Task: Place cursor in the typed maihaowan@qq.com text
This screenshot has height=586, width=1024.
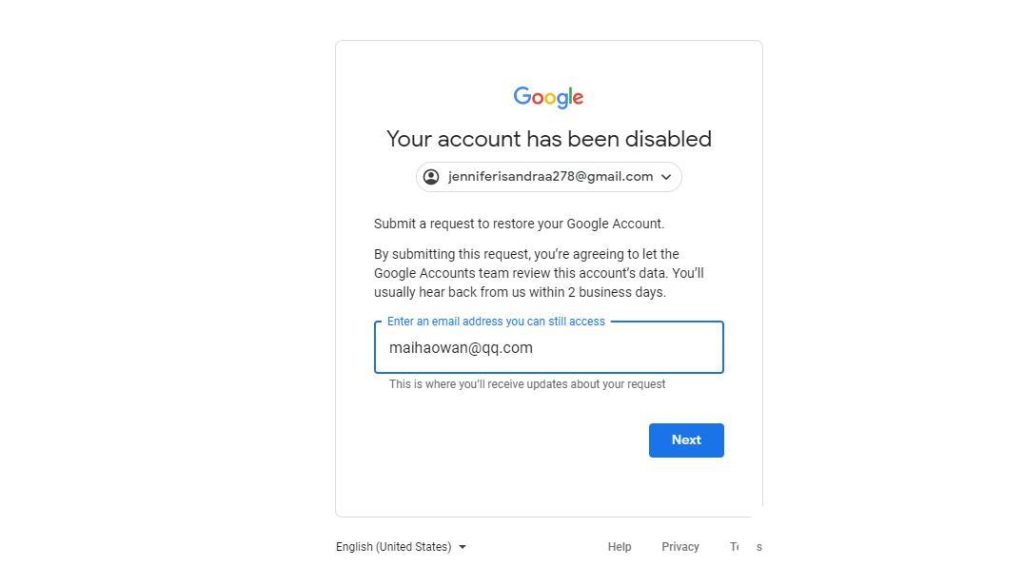Action: (461, 349)
